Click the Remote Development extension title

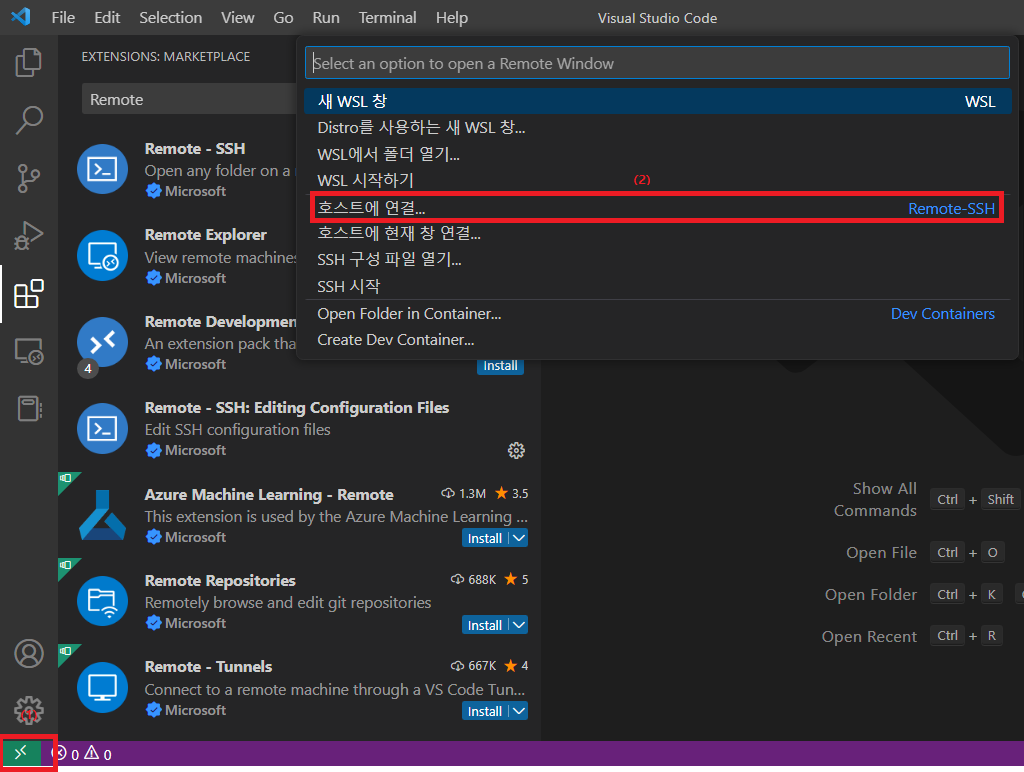point(221,321)
